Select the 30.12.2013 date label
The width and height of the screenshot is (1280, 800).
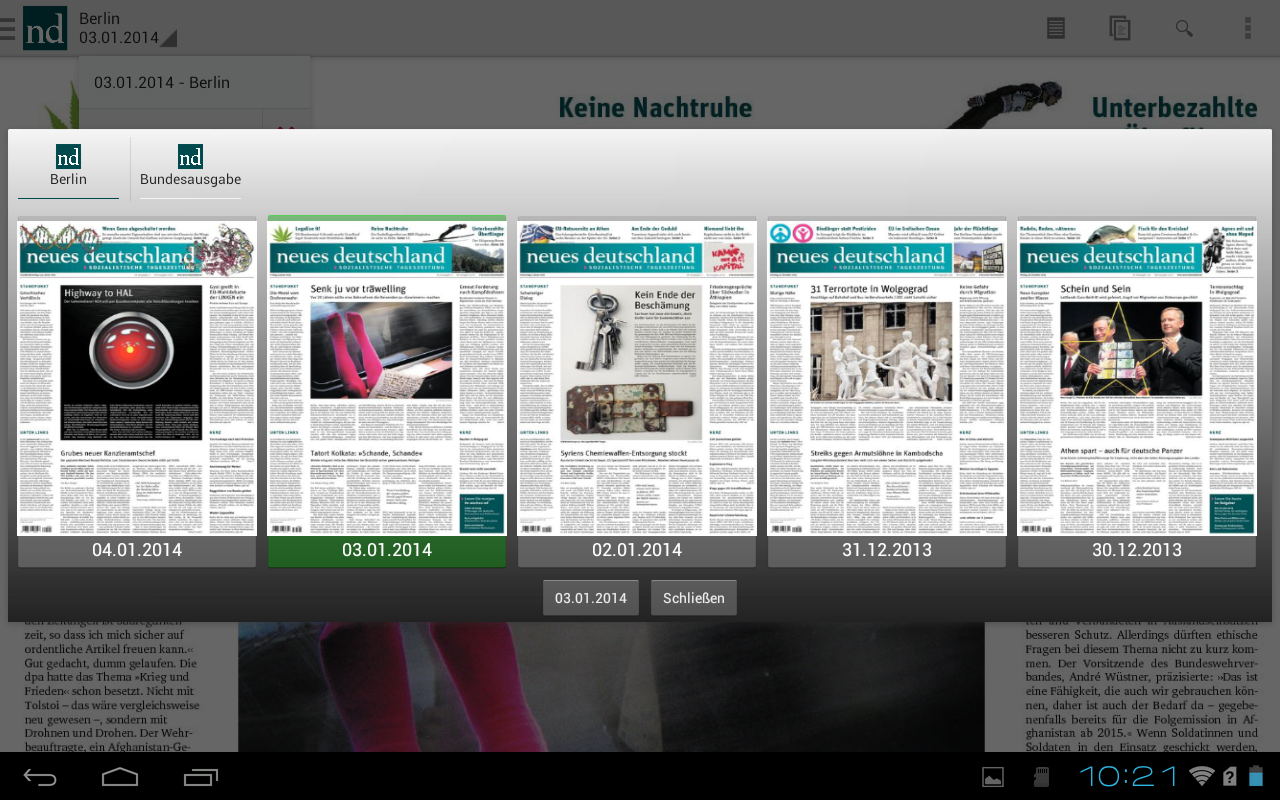[x=1137, y=551]
